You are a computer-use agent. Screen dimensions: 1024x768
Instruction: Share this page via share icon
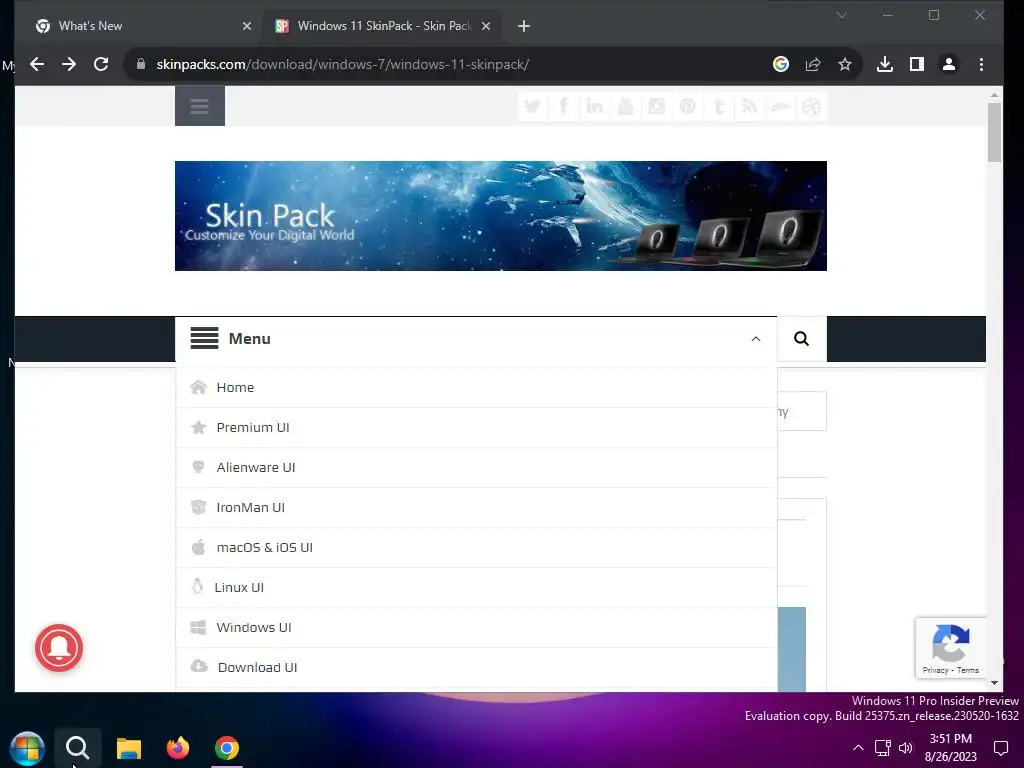(812, 64)
